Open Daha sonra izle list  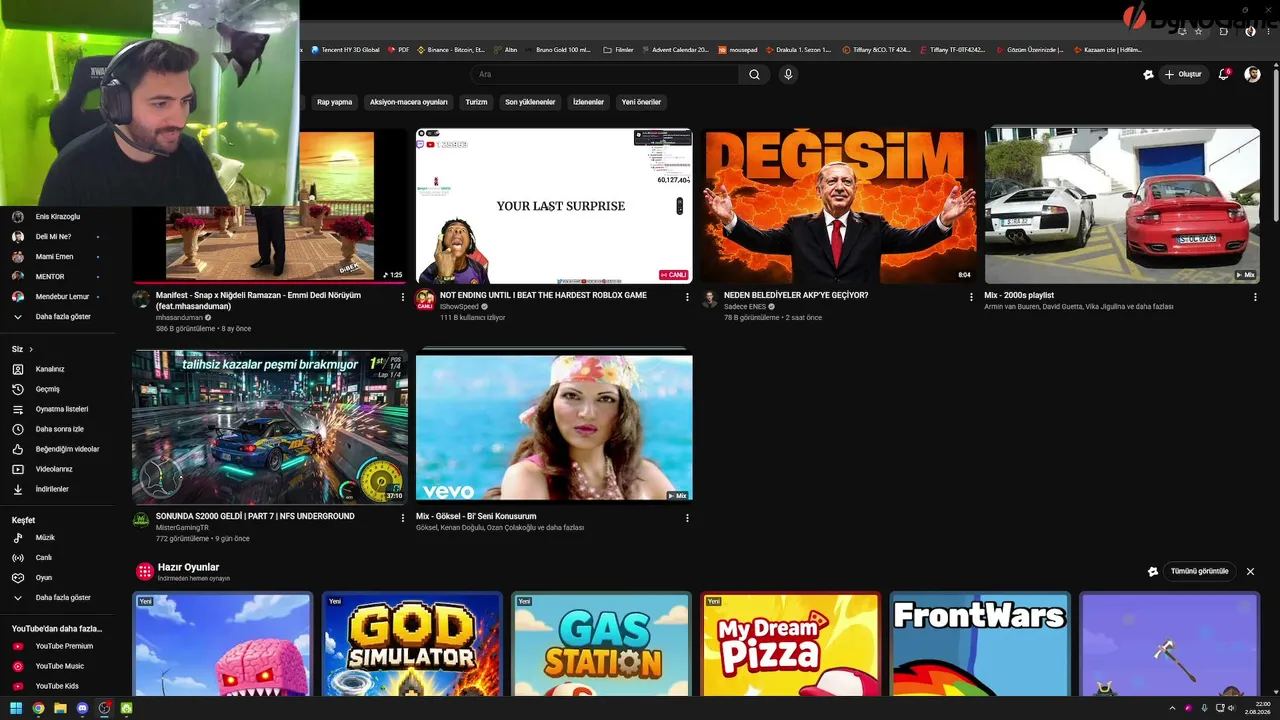(x=60, y=429)
